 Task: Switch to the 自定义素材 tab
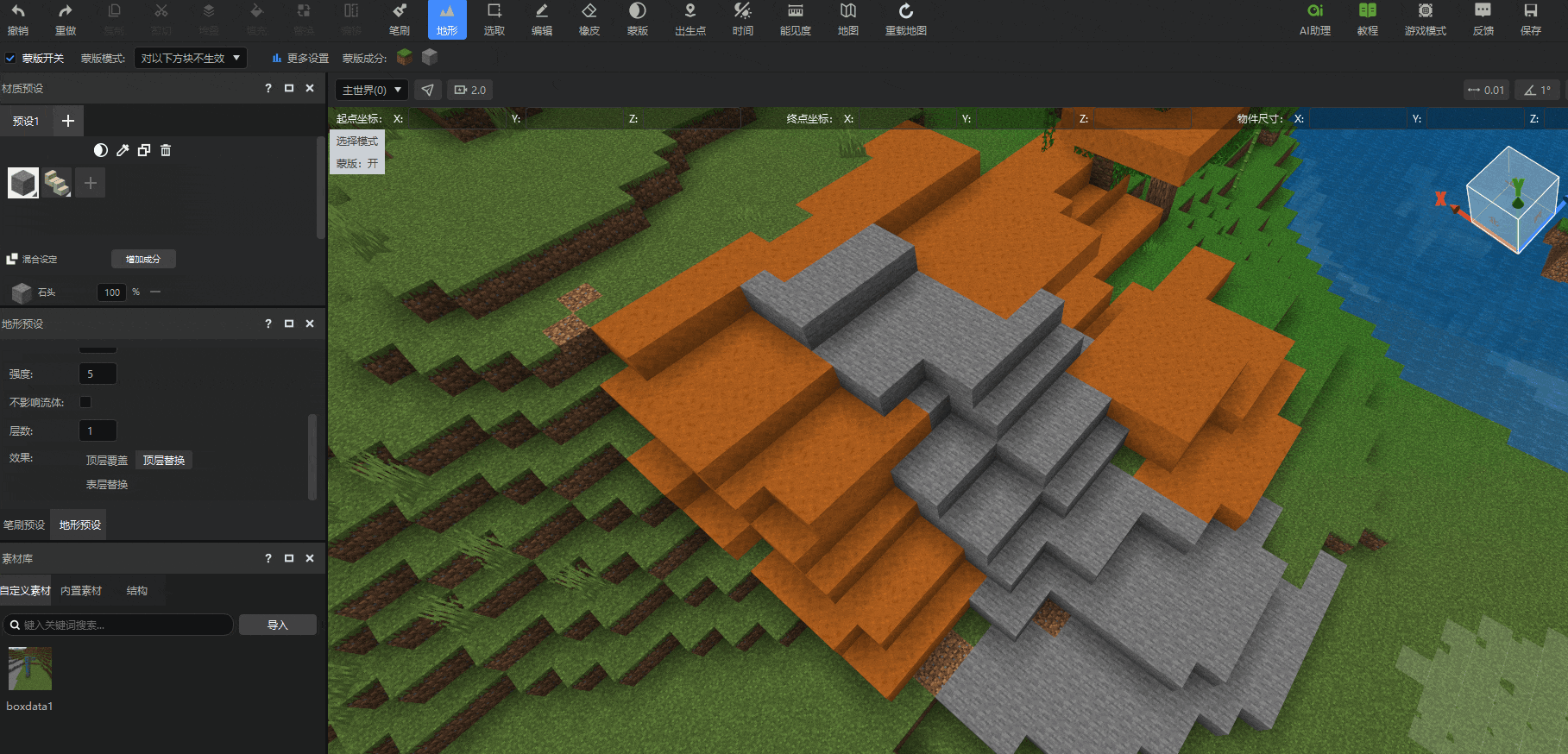[x=25, y=591]
